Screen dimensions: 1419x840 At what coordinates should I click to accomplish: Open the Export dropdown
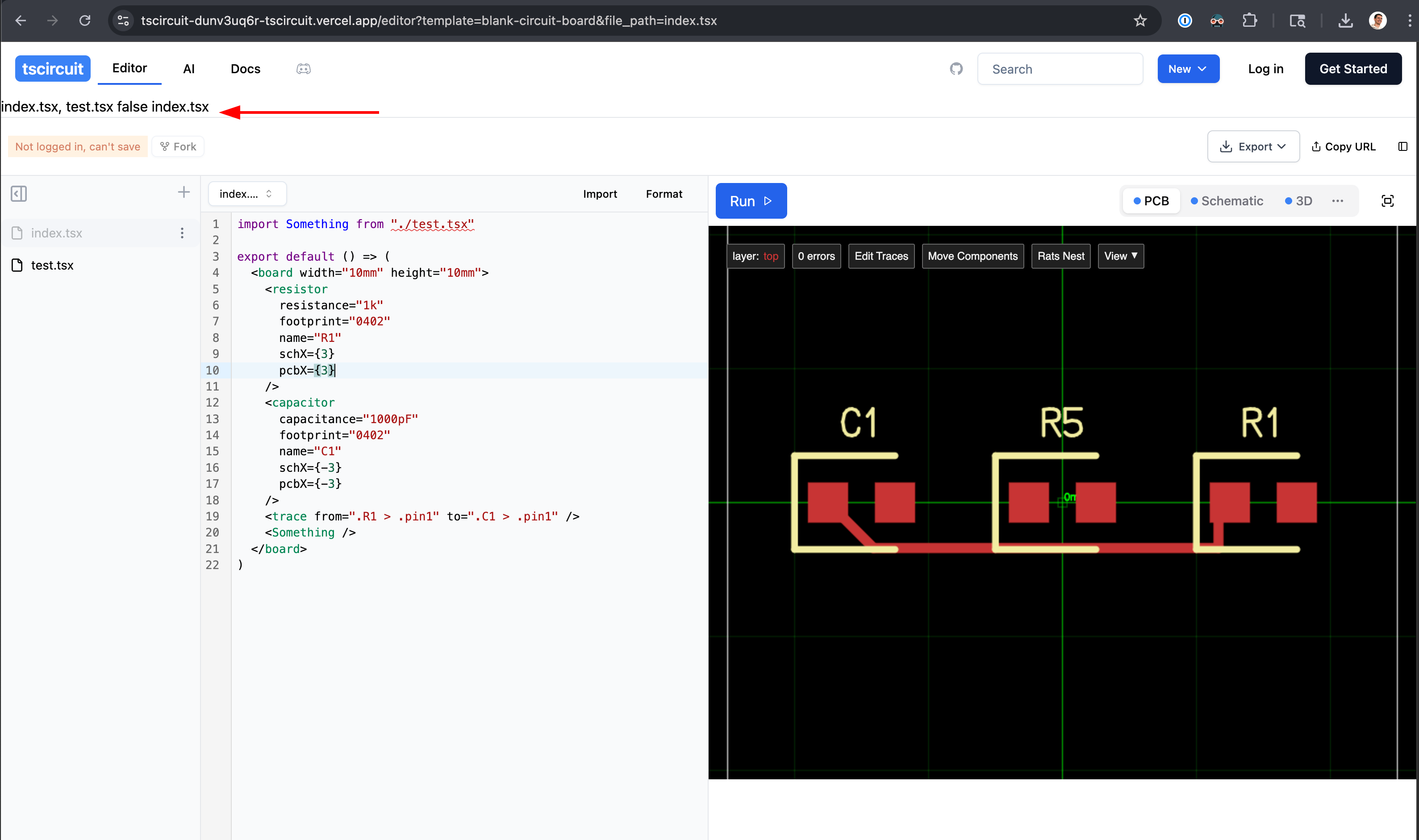pyautogui.click(x=1252, y=146)
